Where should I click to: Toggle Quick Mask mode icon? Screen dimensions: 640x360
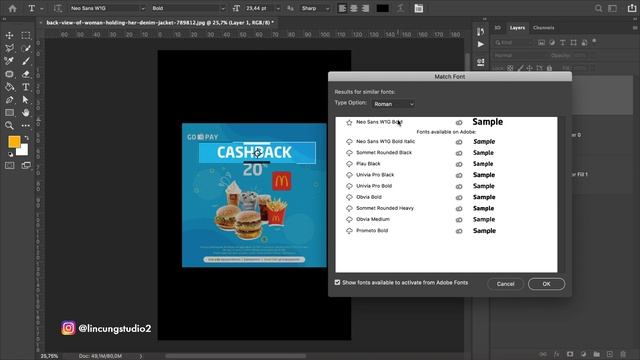coord(9,165)
